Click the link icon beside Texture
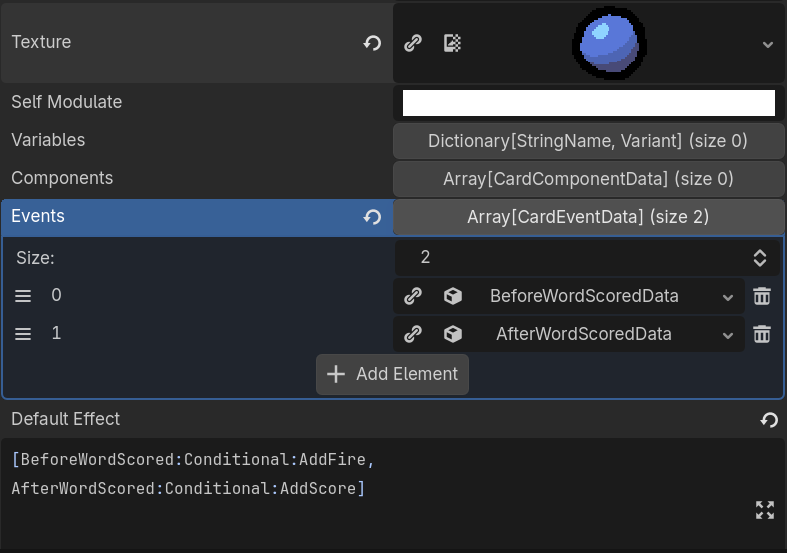Viewport: 787px width, 553px height. click(412, 43)
